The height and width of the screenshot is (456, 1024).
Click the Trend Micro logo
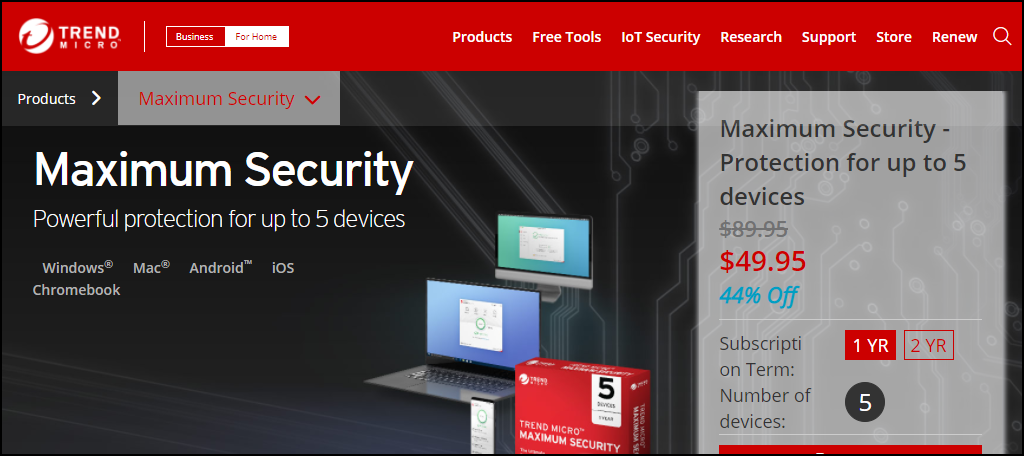(69, 37)
